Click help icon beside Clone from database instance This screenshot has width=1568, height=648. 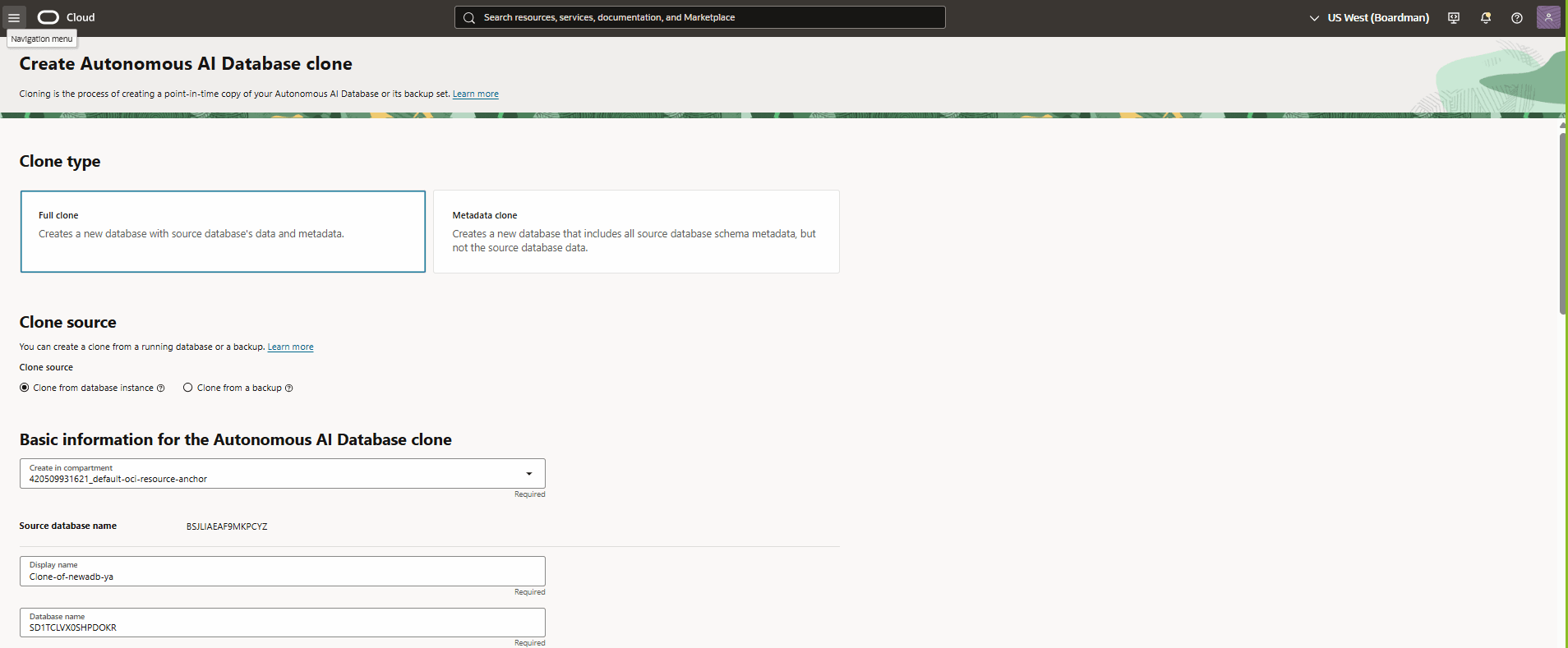point(161,388)
